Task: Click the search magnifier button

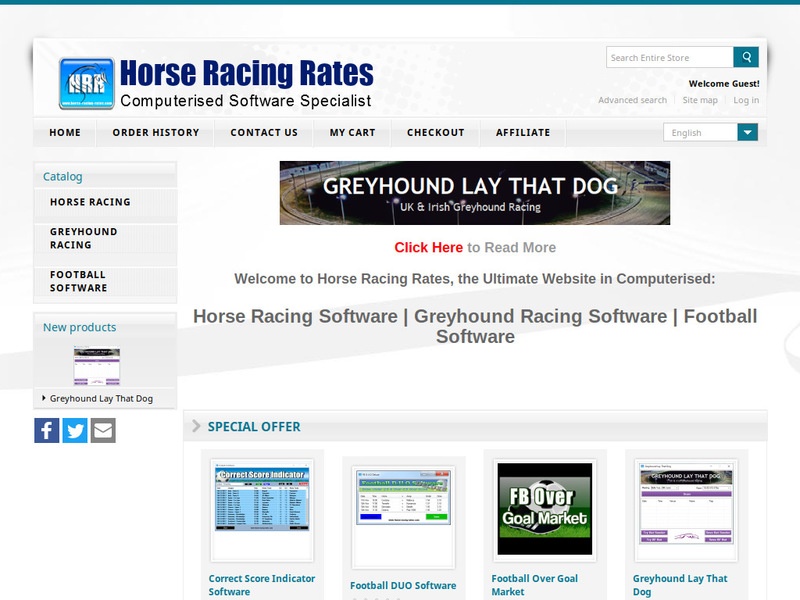Action: pos(746,57)
